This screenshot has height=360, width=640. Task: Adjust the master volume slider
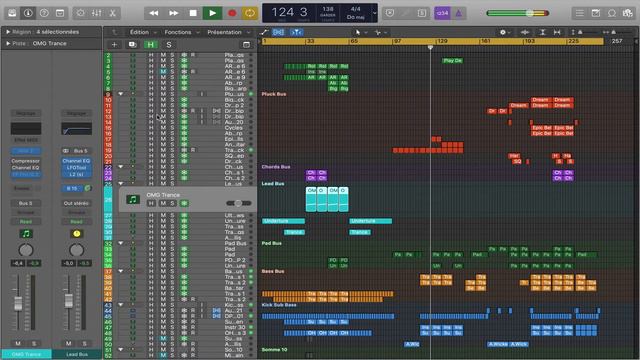(518, 13)
